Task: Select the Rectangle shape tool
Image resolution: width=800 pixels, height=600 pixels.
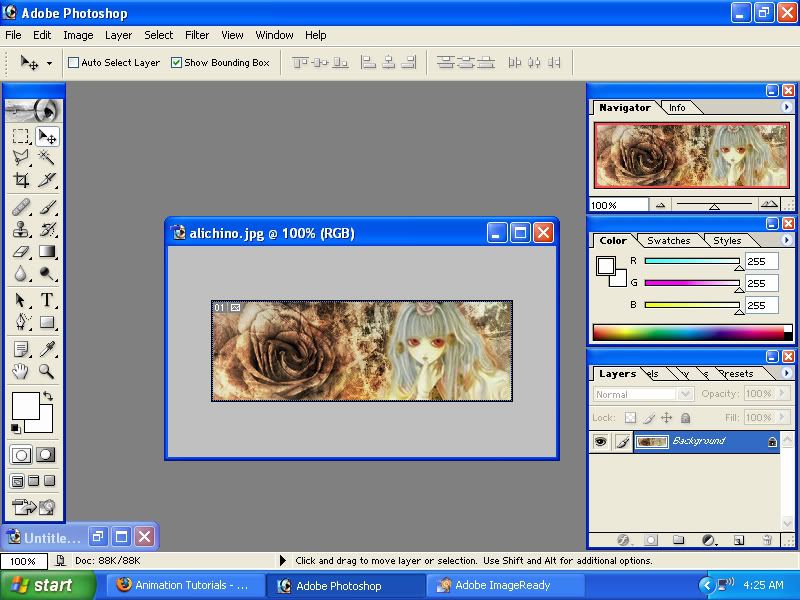Action: click(x=47, y=322)
